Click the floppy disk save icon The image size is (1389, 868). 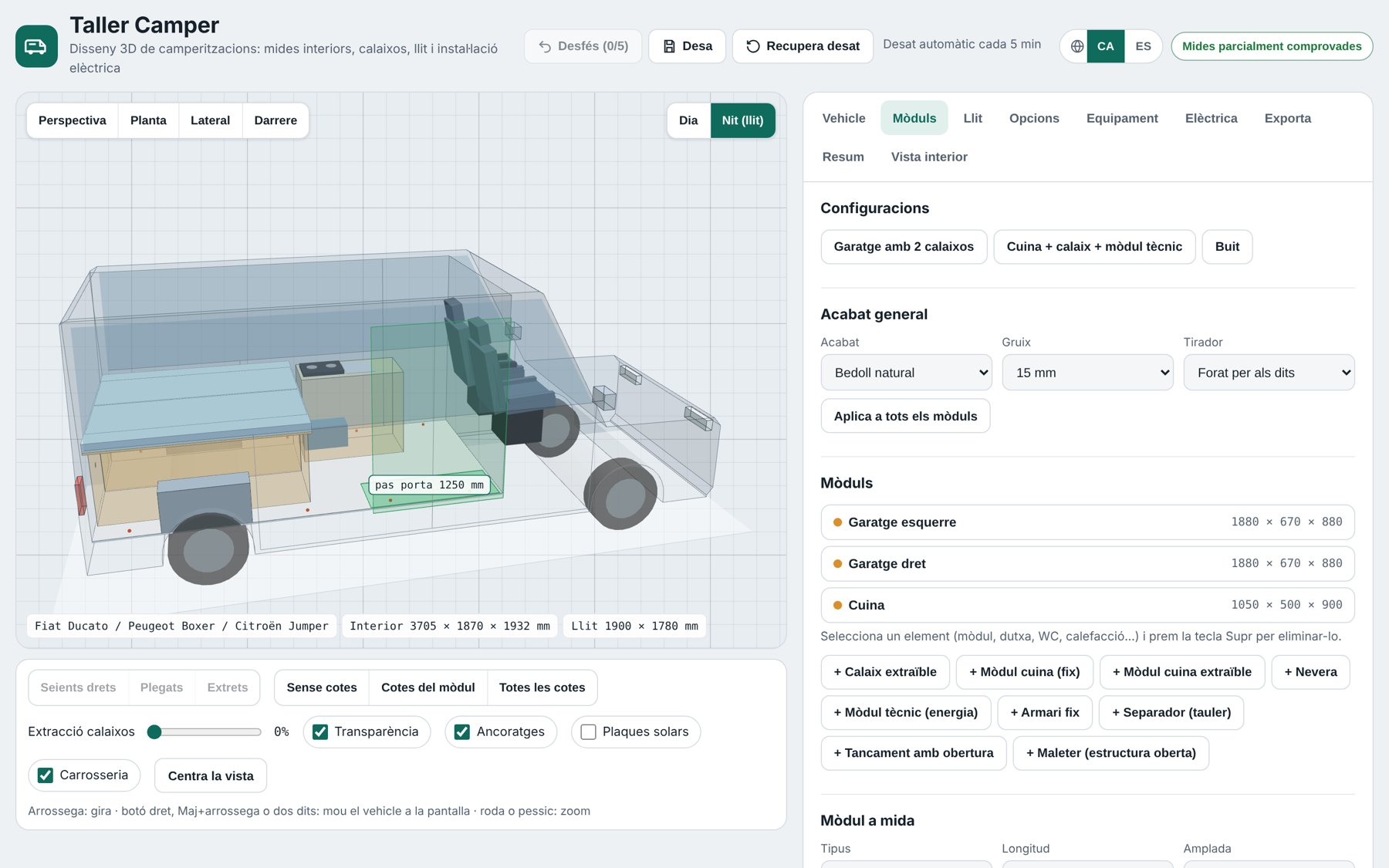click(x=669, y=46)
